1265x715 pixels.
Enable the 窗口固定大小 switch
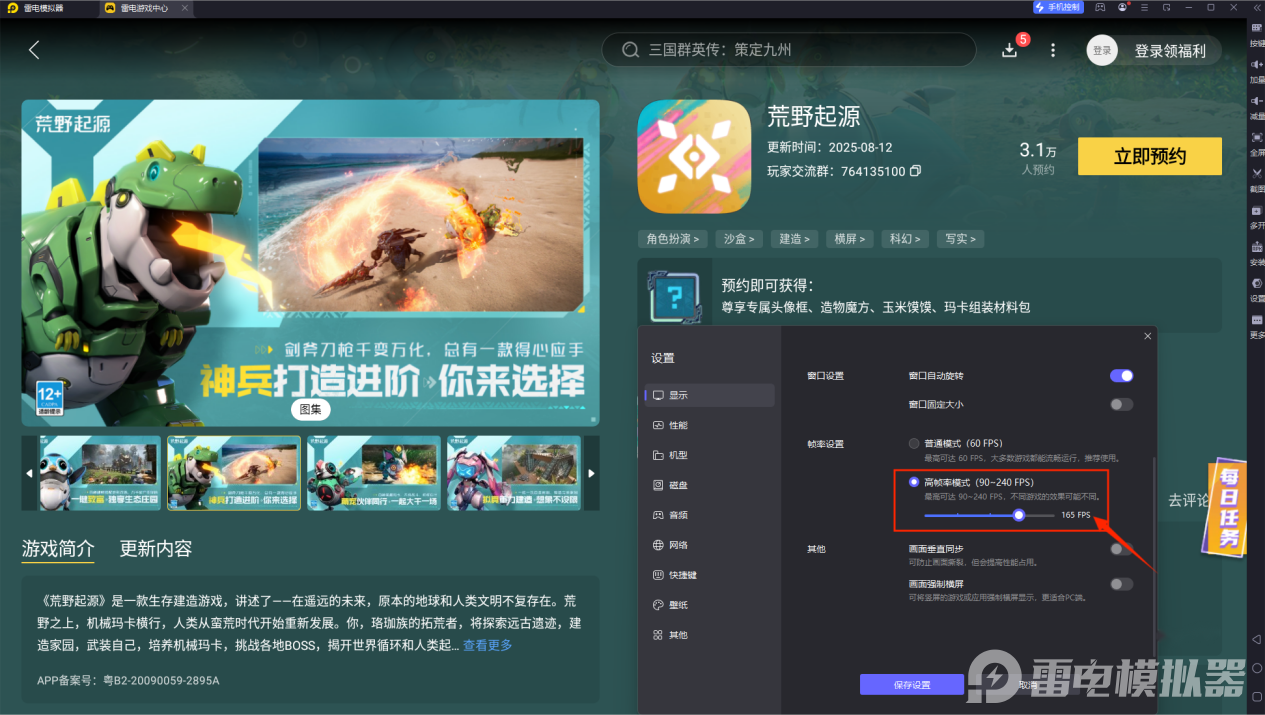1121,405
